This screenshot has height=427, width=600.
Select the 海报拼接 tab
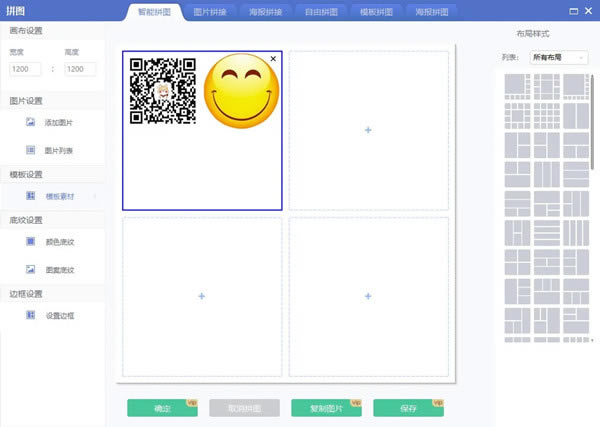(x=266, y=12)
